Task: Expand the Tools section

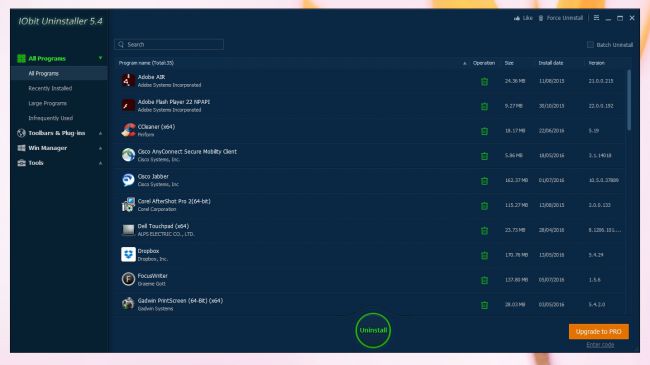Action: 100,163
